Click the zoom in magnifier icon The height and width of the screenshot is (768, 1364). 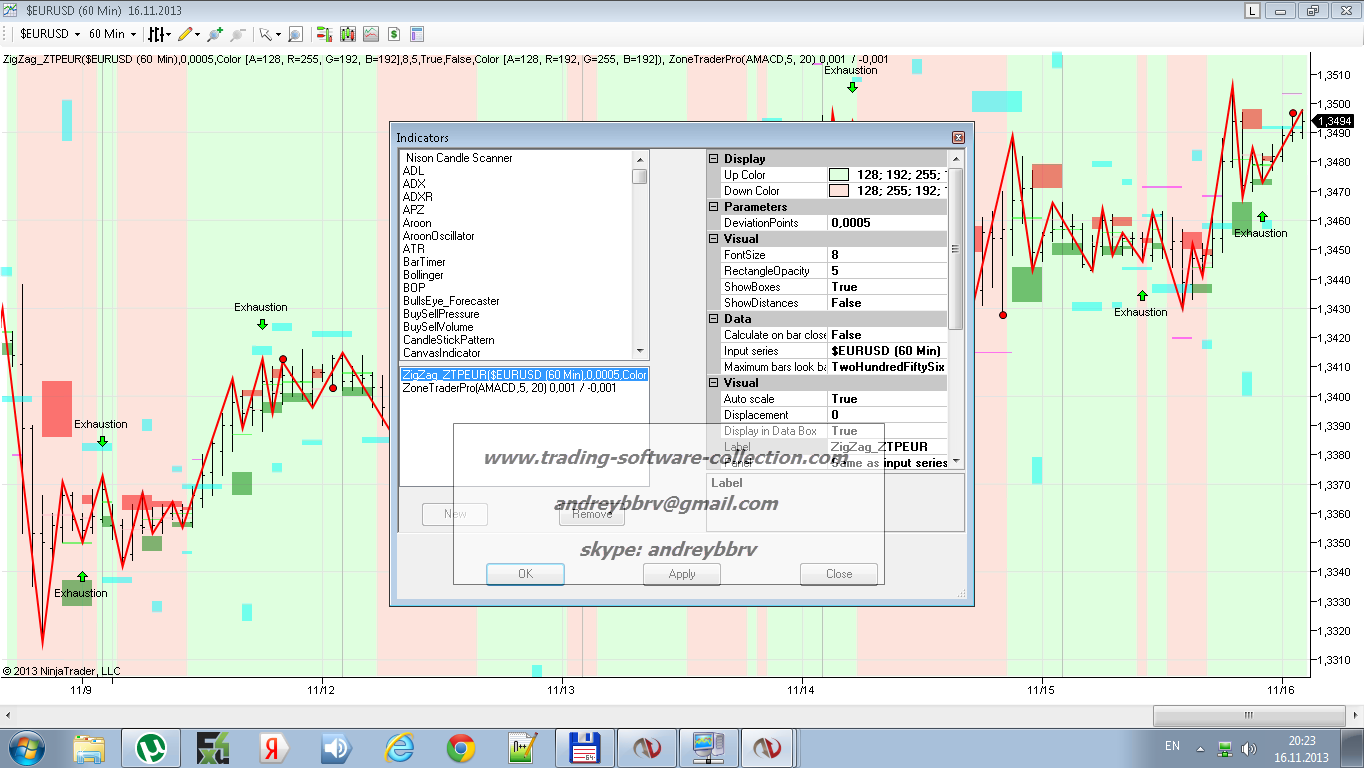215,34
